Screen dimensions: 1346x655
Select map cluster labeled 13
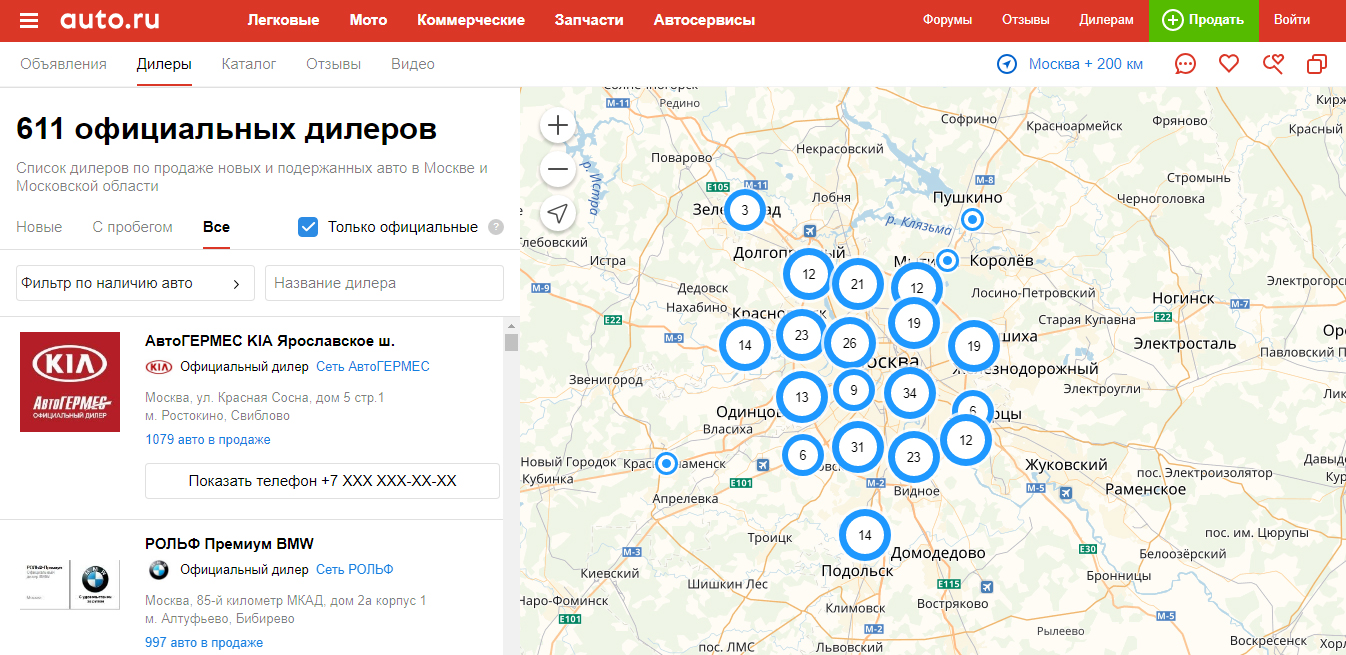[802, 397]
